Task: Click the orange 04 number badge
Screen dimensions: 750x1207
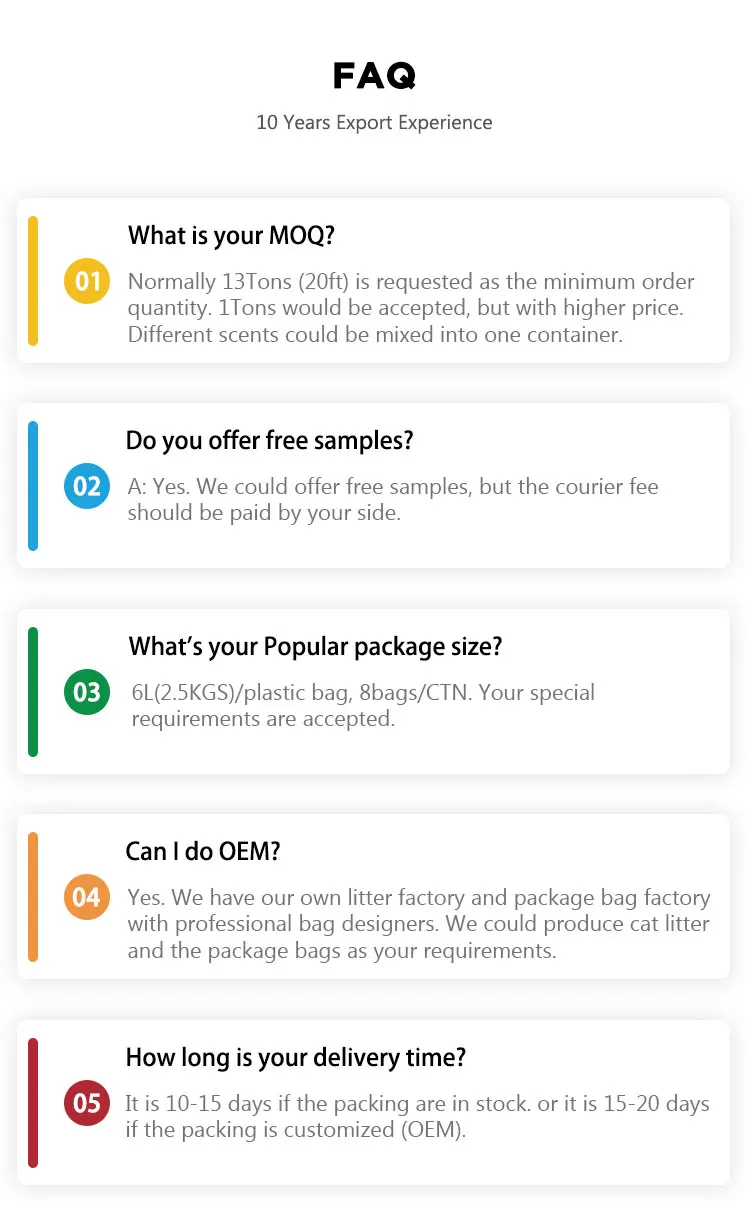Action: click(87, 897)
